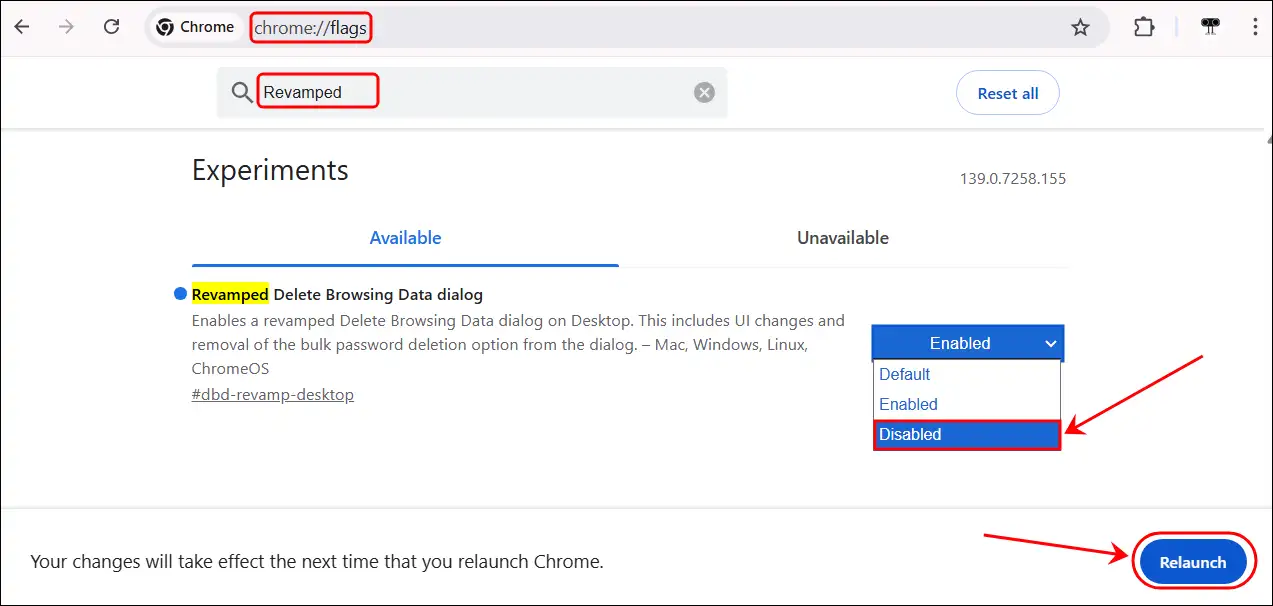Open the Extensions puzzle icon
Viewport: 1273px width, 606px height.
(x=1144, y=28)
